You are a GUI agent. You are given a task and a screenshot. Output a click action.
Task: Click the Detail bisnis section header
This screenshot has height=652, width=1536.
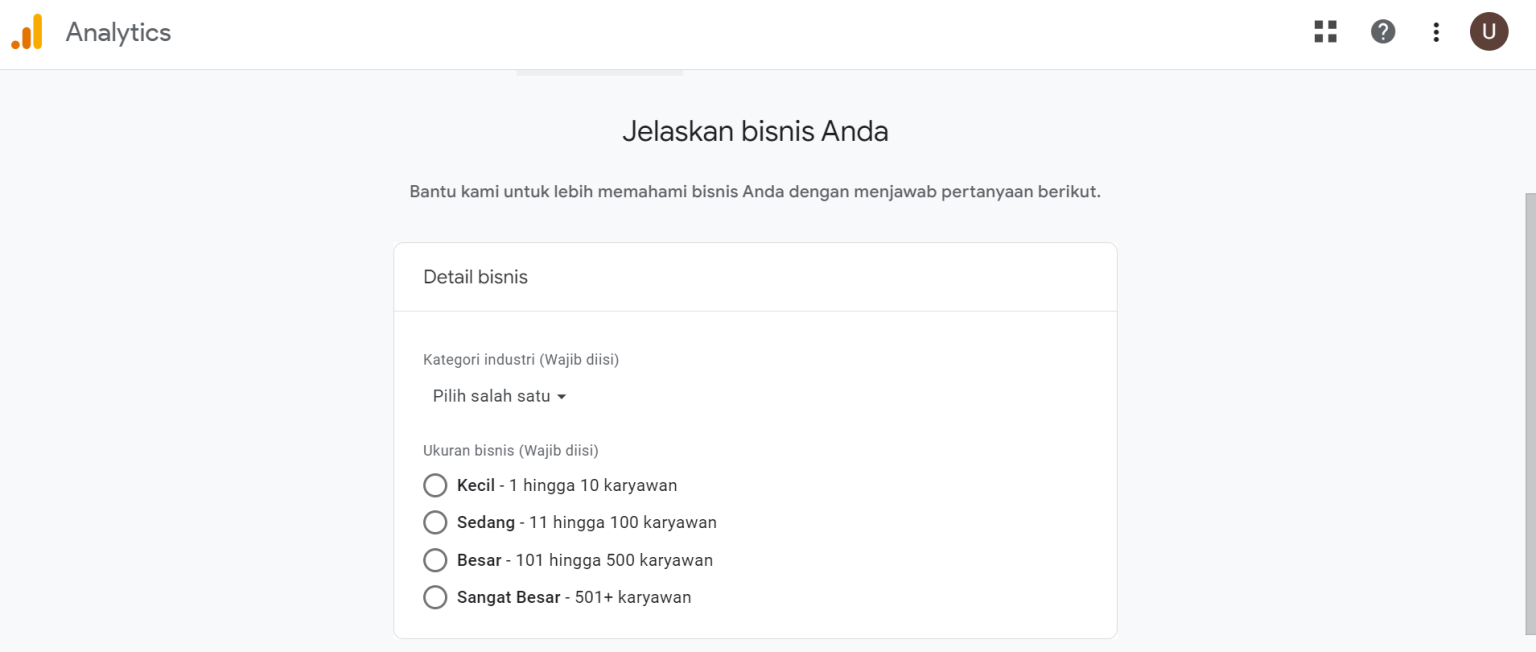(x=475, y=277)
